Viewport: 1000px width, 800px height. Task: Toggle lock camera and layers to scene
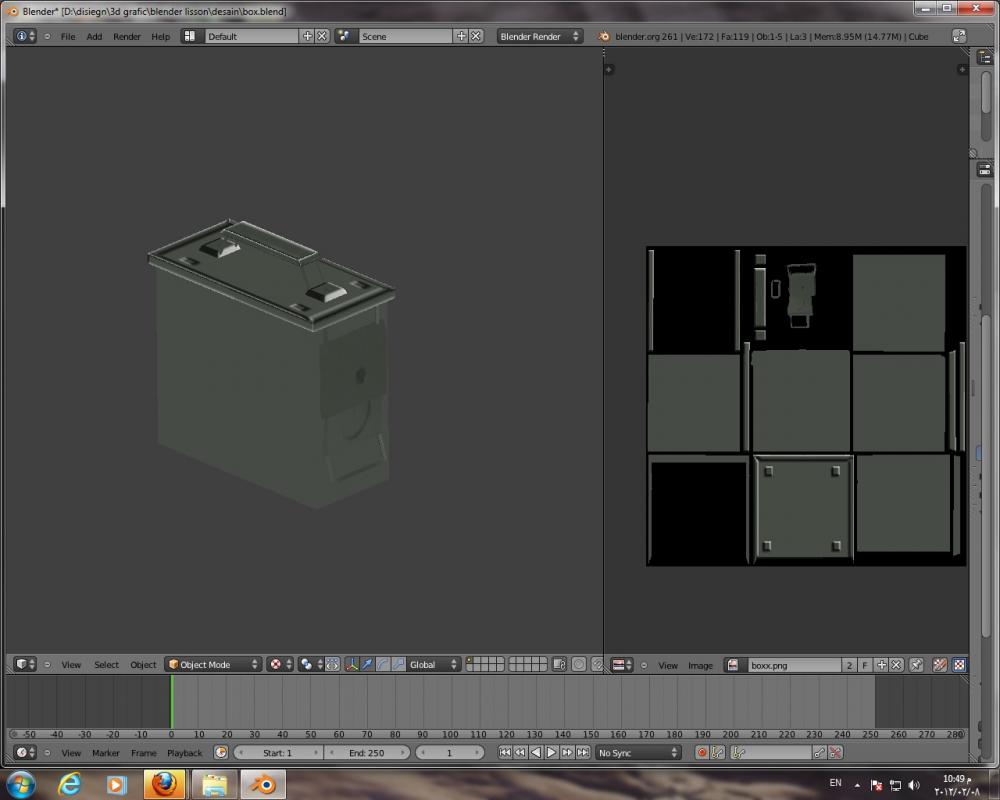click(559, 664)
